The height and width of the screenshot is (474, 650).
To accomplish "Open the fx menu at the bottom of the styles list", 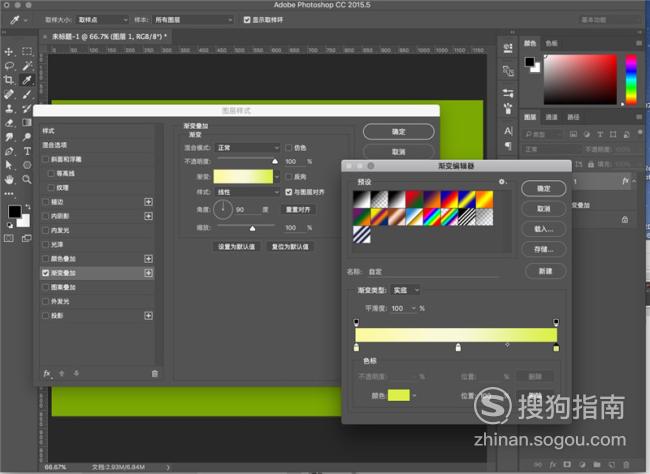I will pos(47,374).
